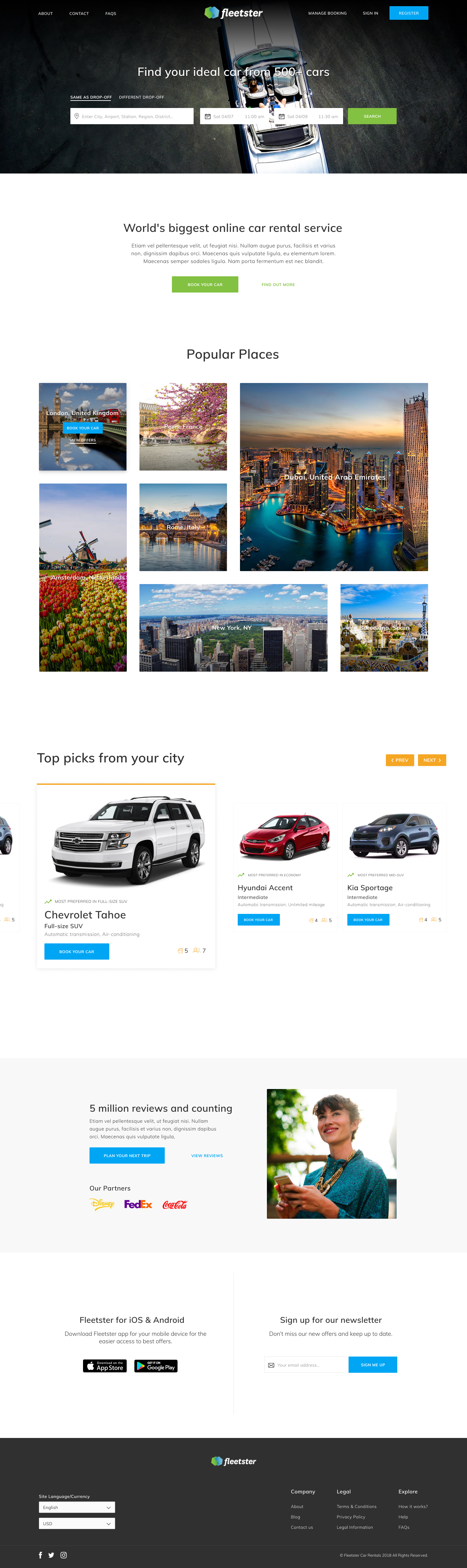Viewport: 467px width, 1568px height.
Task: Go to previous cars with Prev button
Action: click(400, 760)
